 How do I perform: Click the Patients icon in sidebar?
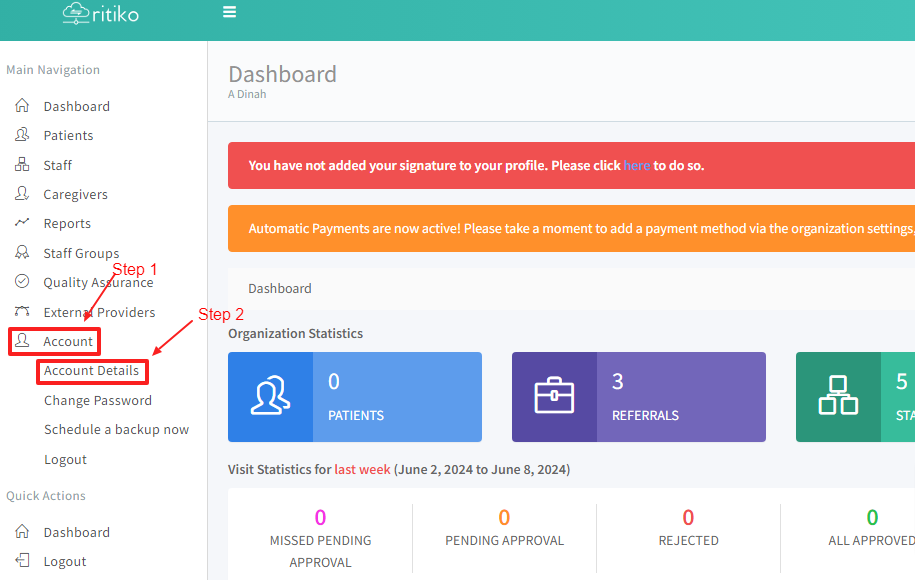22,135
